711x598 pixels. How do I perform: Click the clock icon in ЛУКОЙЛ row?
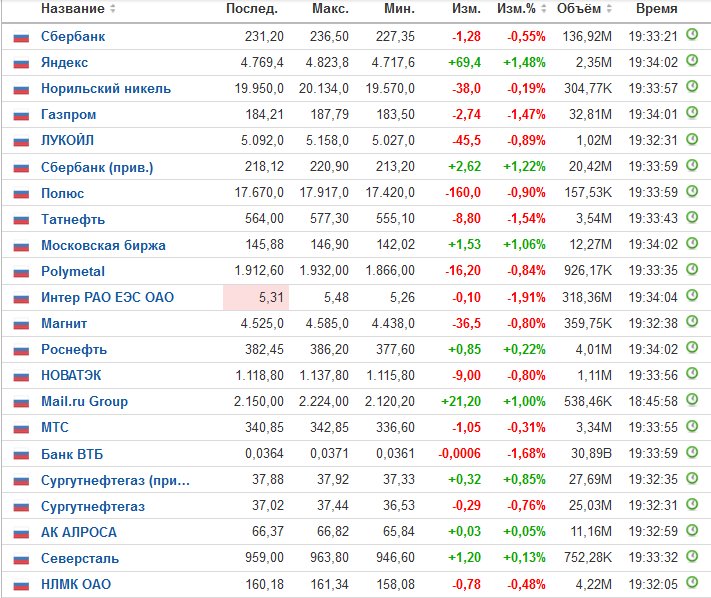(x=692, y=139)
